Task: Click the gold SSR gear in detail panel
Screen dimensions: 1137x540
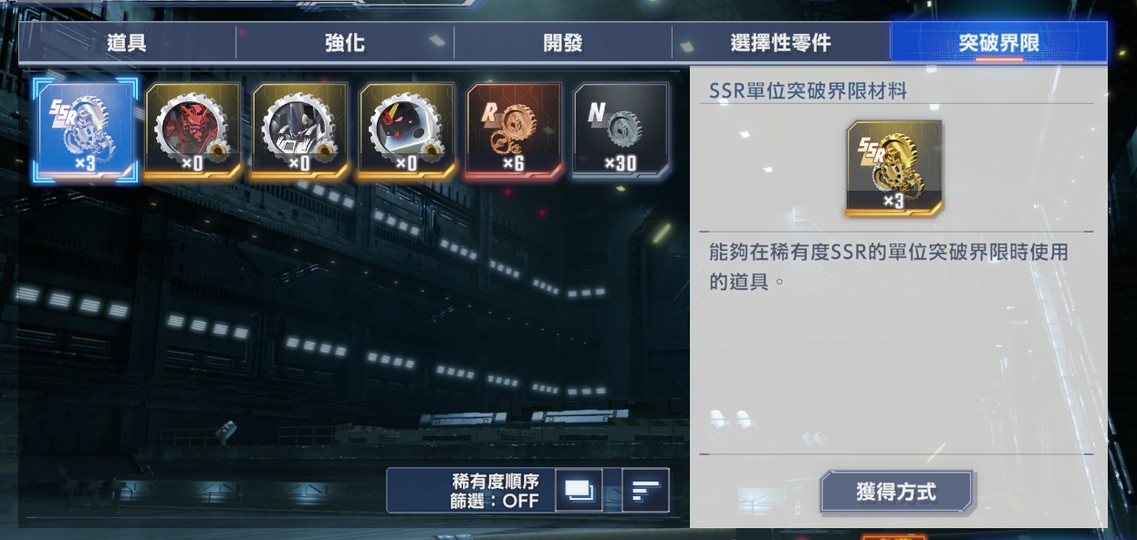Action: tap(894, 168)
